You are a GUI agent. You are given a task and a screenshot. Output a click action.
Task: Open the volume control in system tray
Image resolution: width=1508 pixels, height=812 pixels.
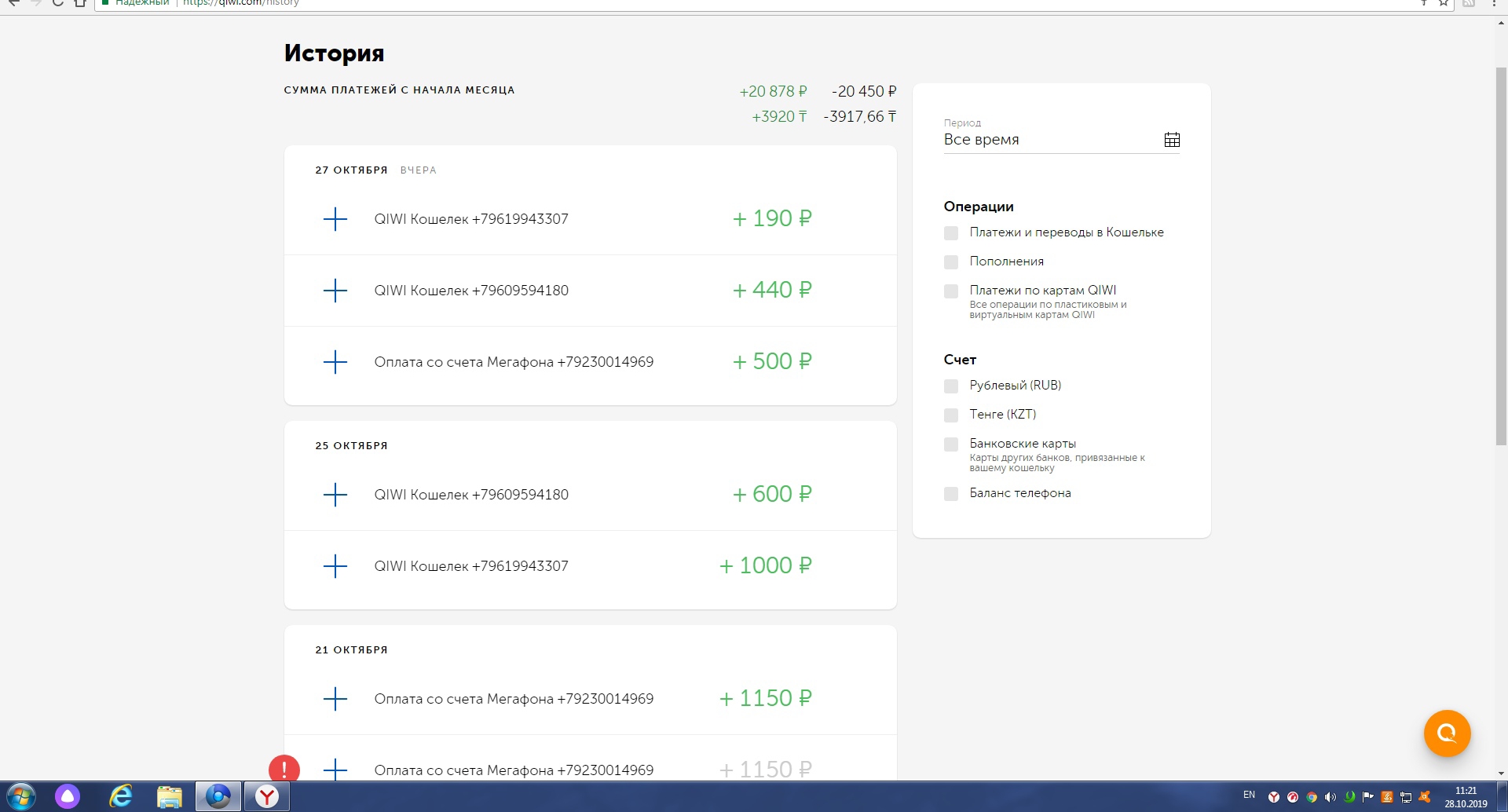[x=1330, y=797]
